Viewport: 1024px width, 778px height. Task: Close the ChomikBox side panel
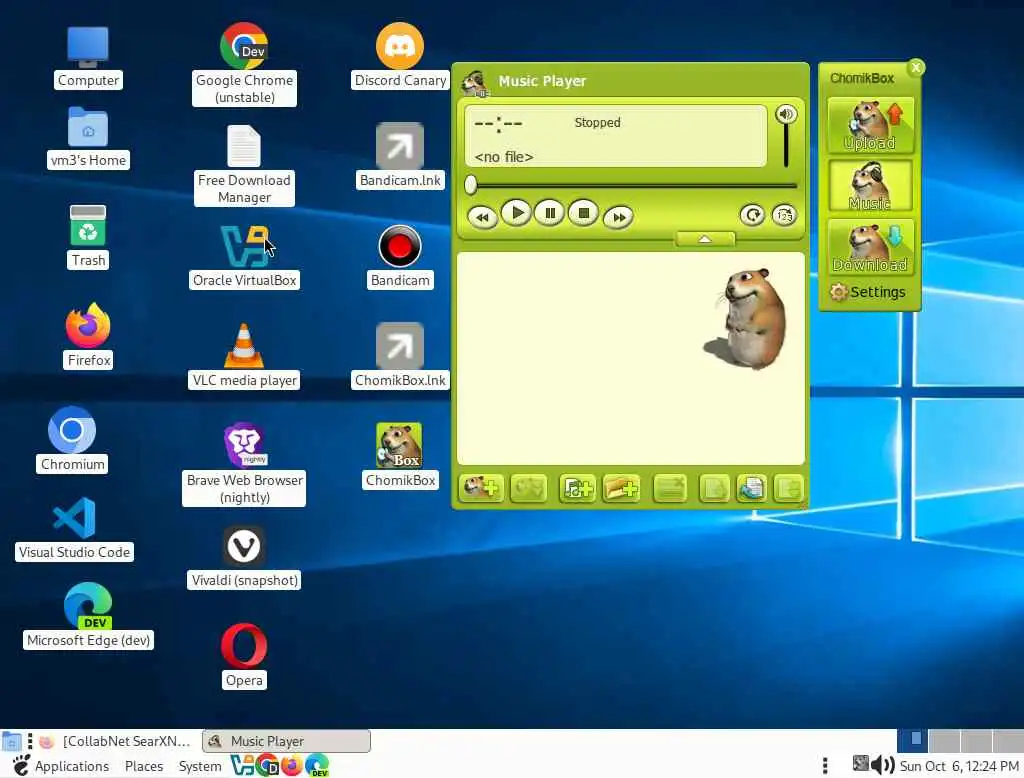click(x=916, y=67)
